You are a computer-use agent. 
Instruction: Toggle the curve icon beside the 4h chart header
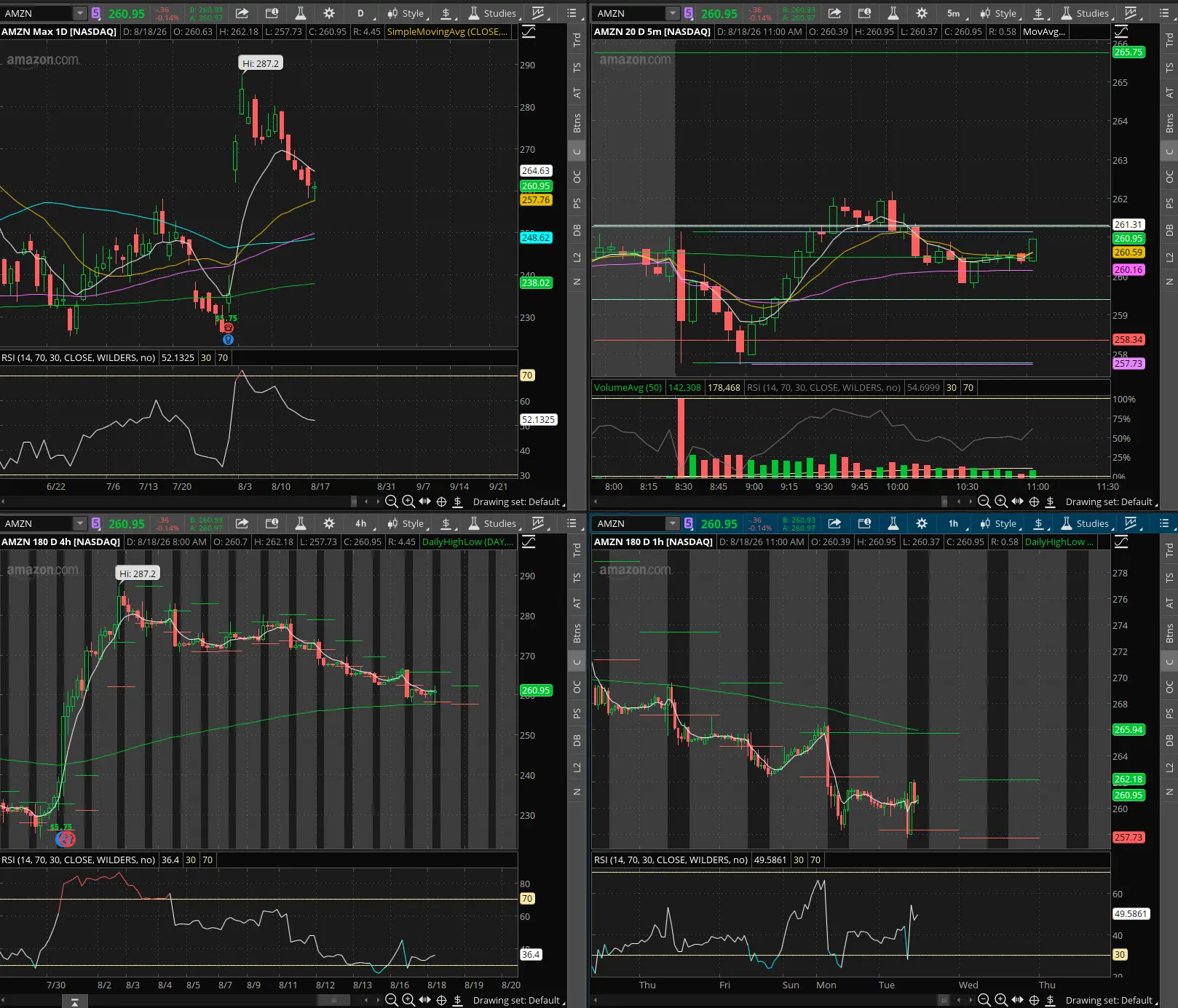pyautogui.click(x=529, y=541)
